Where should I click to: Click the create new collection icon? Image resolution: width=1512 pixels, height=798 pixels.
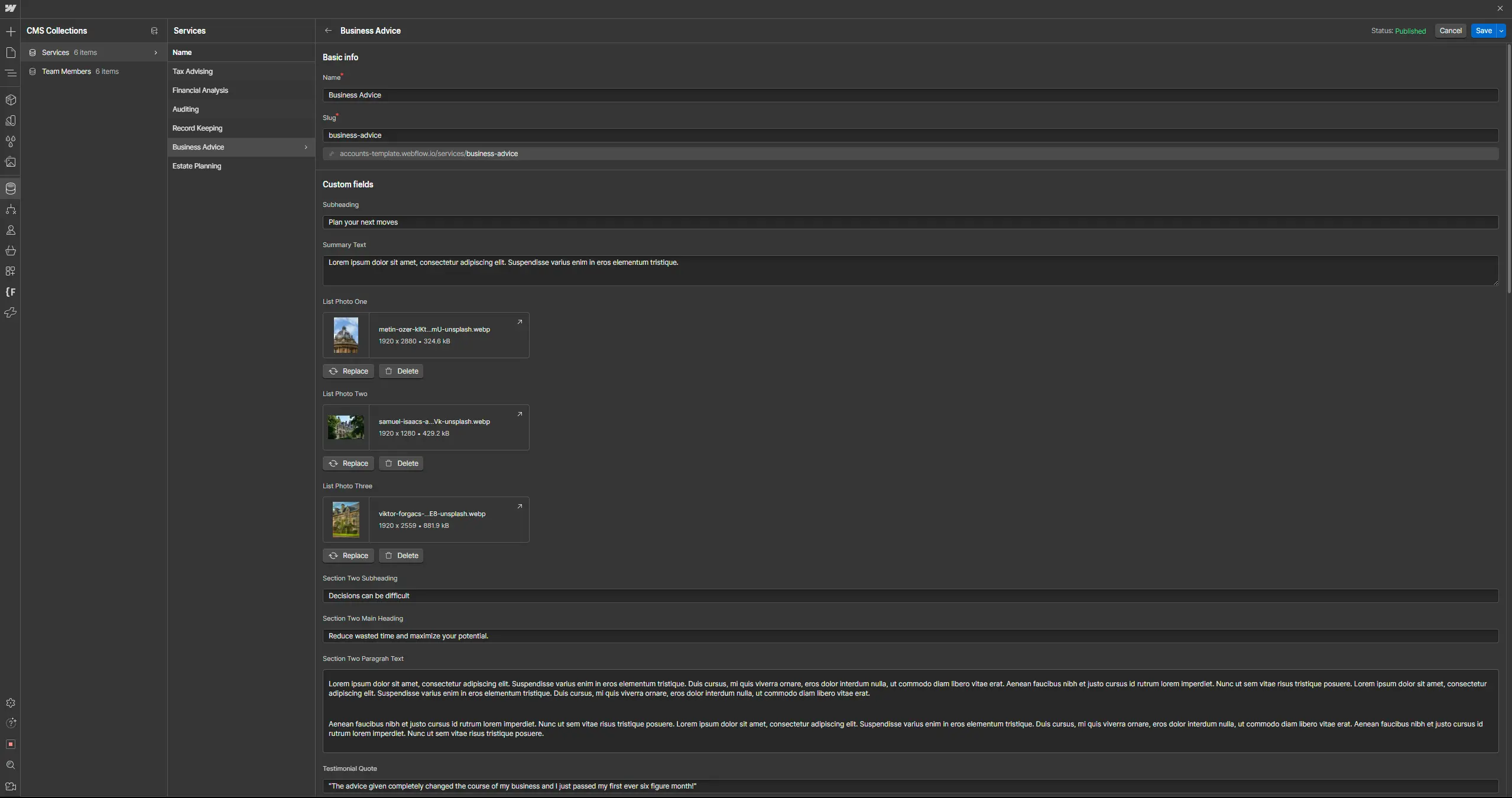coord(154,31)
